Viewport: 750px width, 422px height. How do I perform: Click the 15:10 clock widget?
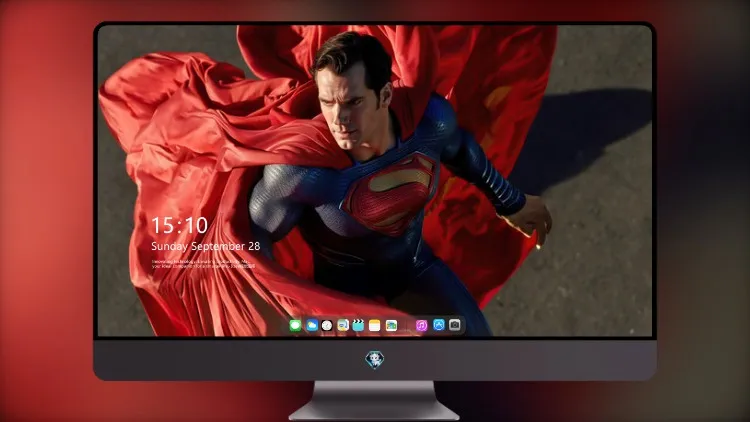(179, 225)
